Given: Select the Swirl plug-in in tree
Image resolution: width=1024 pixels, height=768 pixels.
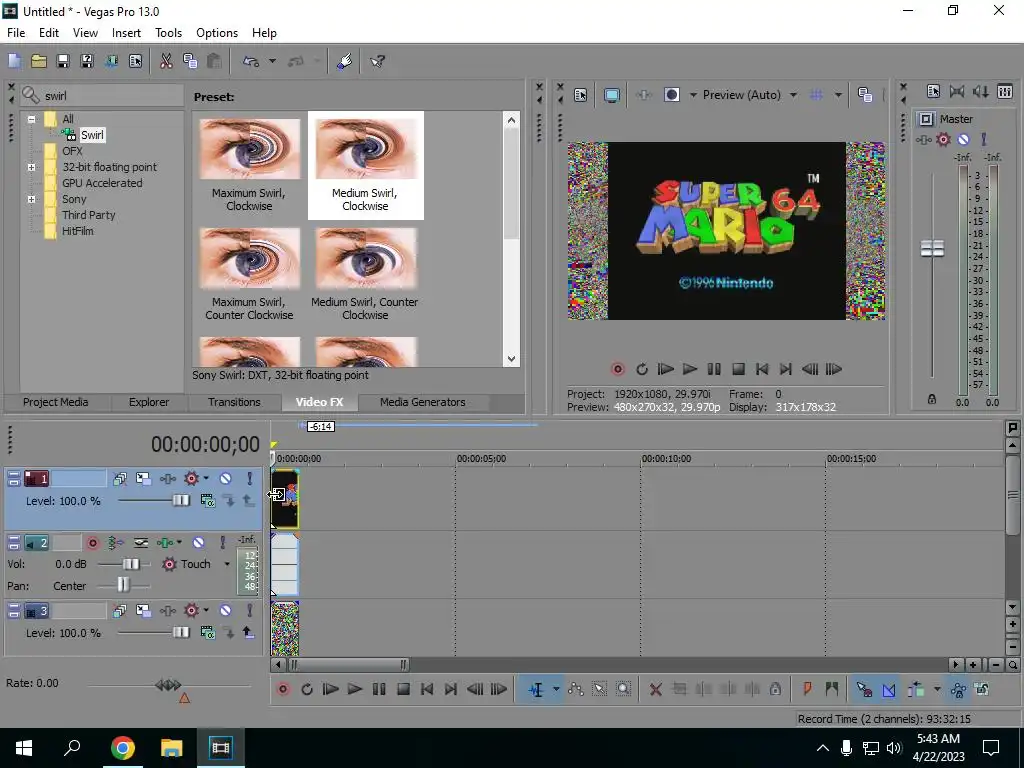Looking at the screenshot, I should click(x=92, y=135).
